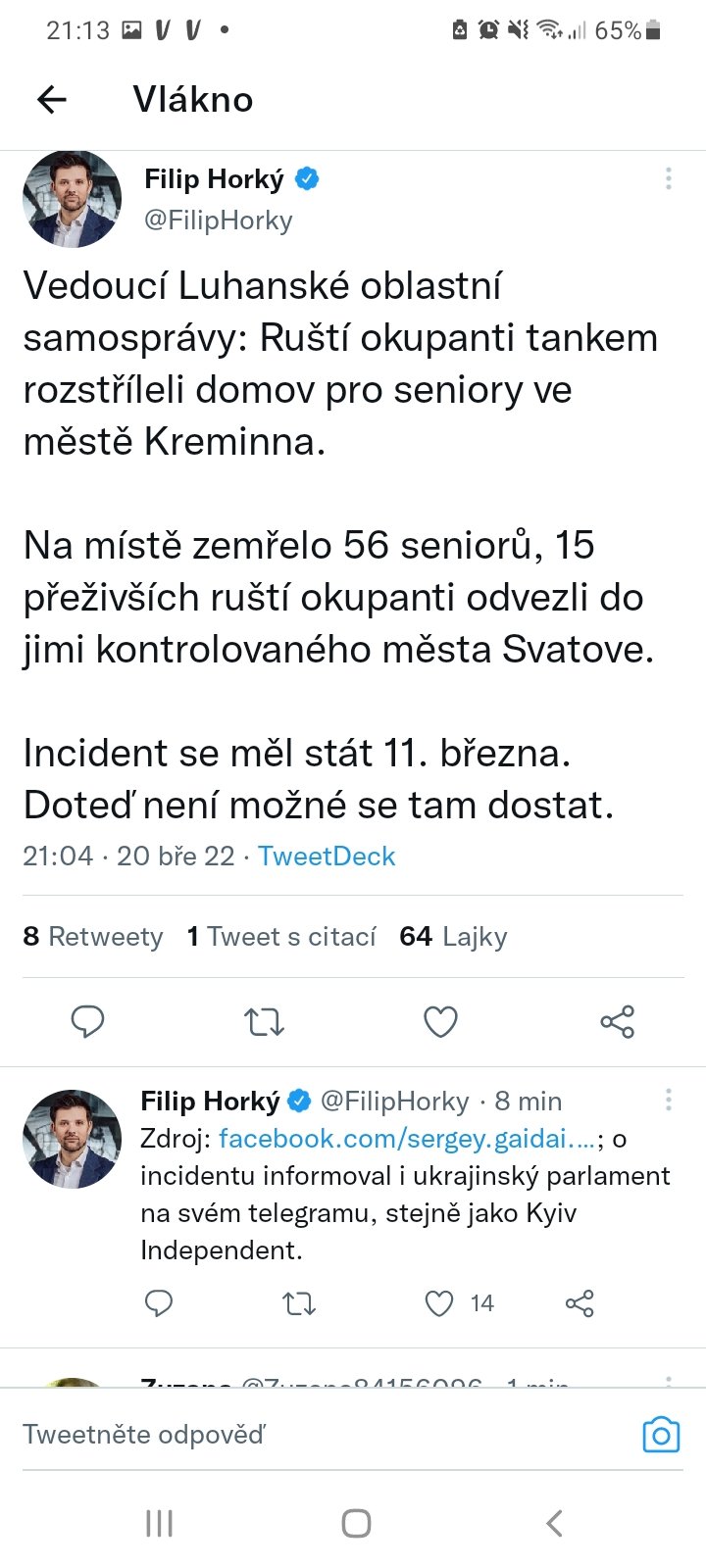Open the TweetDeck source link
Screen dimensions: 706x1568
[x=327, y=857]
